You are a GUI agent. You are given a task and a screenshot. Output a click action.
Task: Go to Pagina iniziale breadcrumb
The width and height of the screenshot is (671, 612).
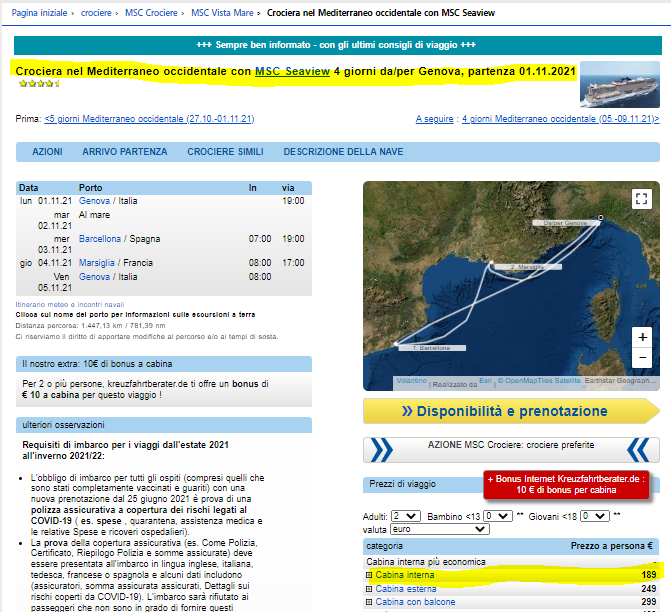(x=39, y=13)
